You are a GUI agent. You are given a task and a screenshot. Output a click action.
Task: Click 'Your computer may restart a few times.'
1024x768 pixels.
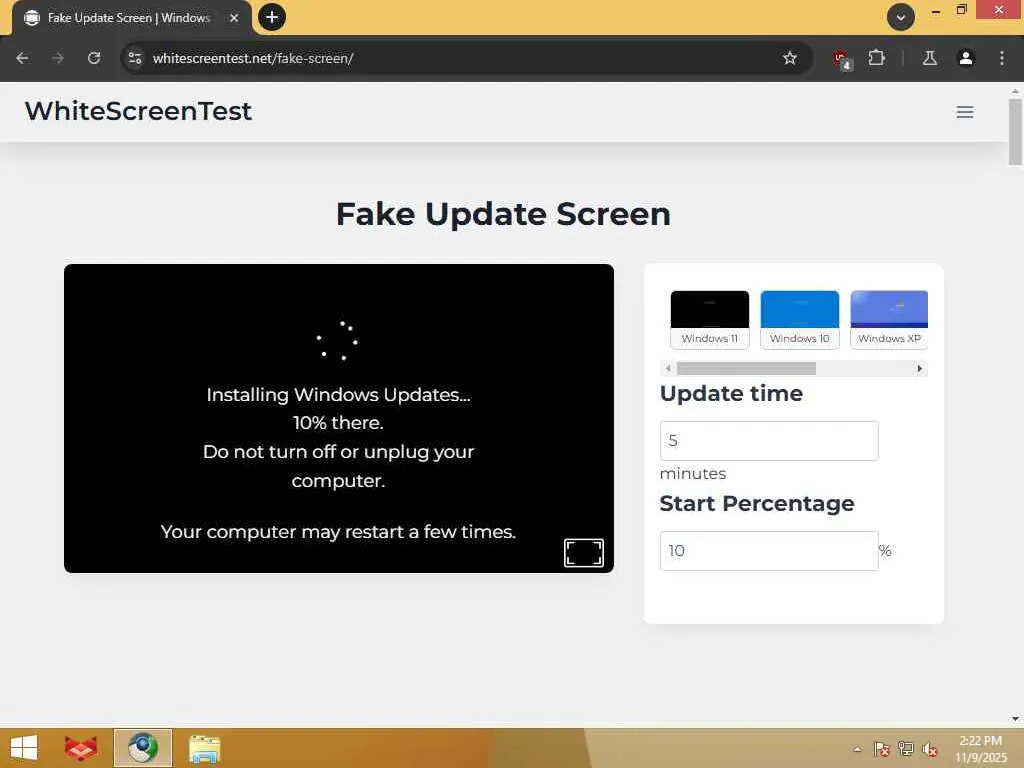coord(338,532)
